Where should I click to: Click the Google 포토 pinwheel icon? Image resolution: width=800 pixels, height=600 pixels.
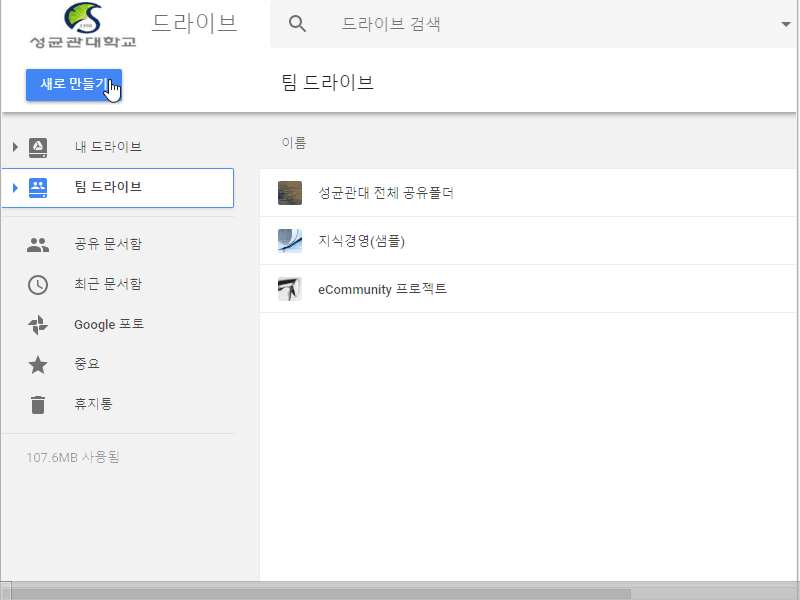[38, 325]
